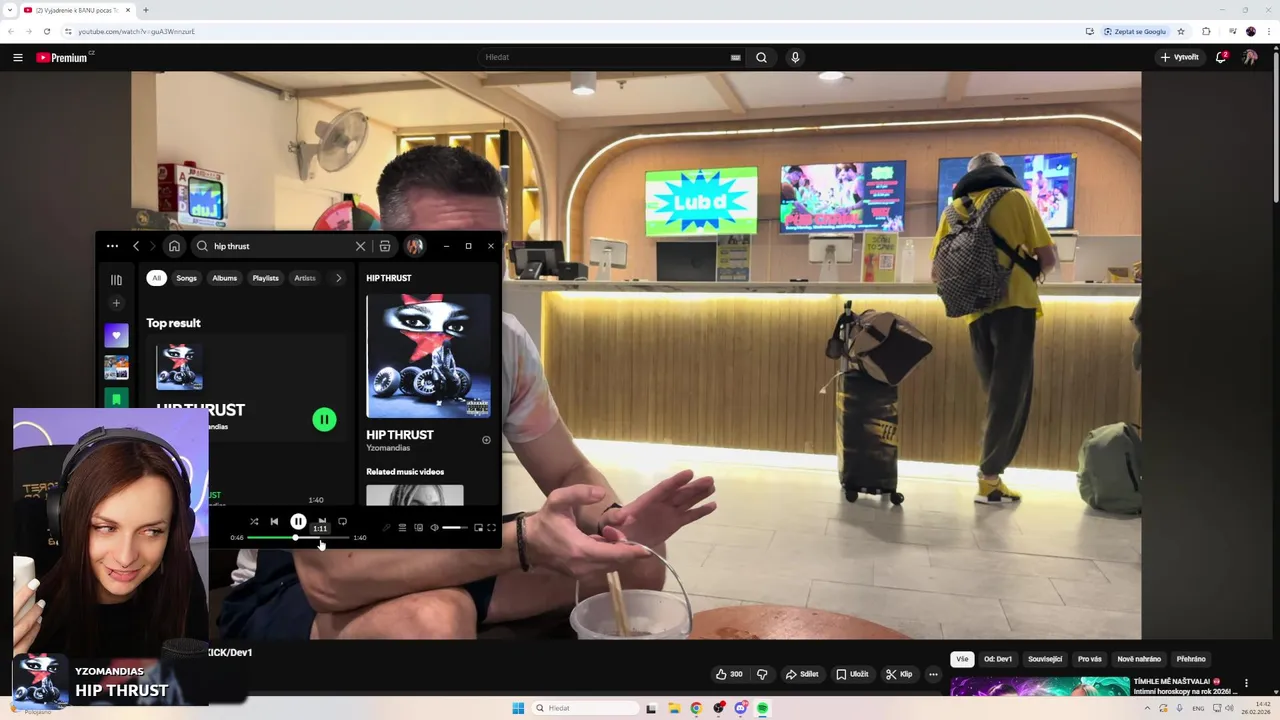Create a clip with Klip button
1280x720 pixels.
pos(899,674)
